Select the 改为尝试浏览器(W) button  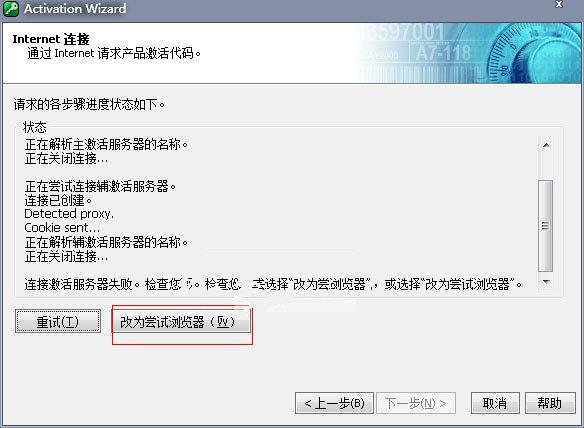181,321
